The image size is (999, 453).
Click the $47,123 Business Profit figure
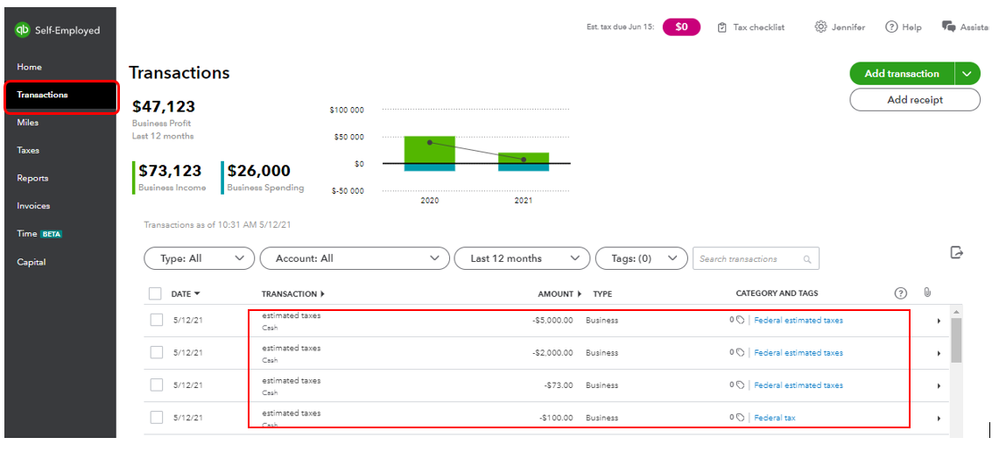(x=164, y=106)
